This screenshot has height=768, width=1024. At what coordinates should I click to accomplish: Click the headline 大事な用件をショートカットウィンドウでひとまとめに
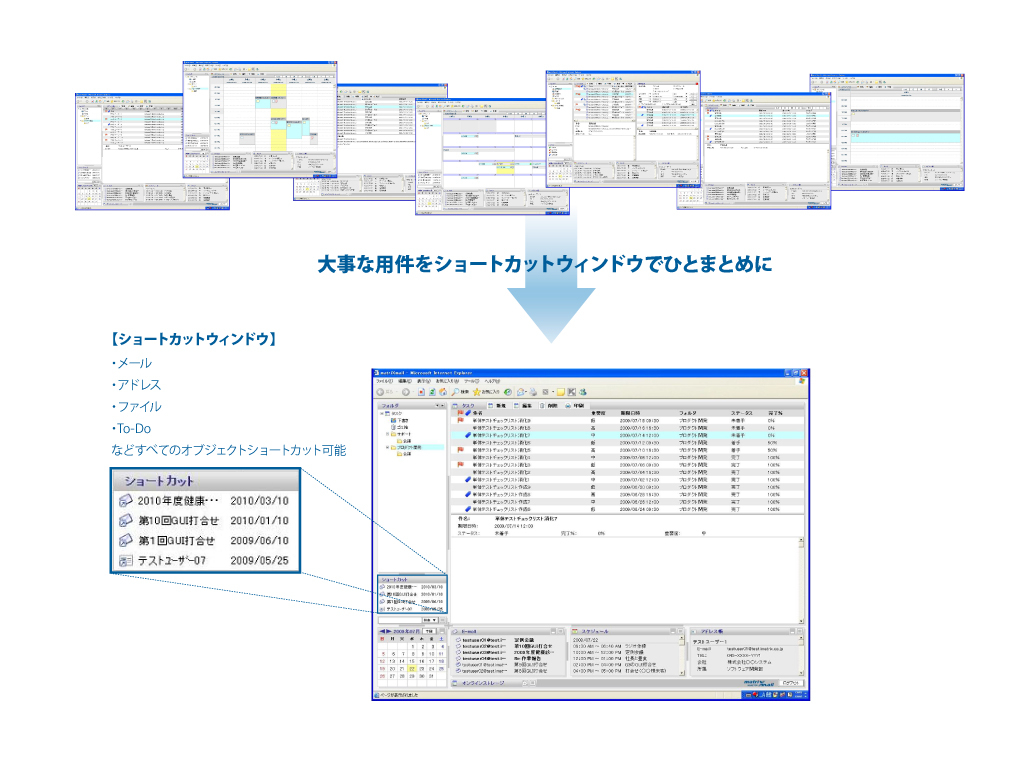pos(545,264)
